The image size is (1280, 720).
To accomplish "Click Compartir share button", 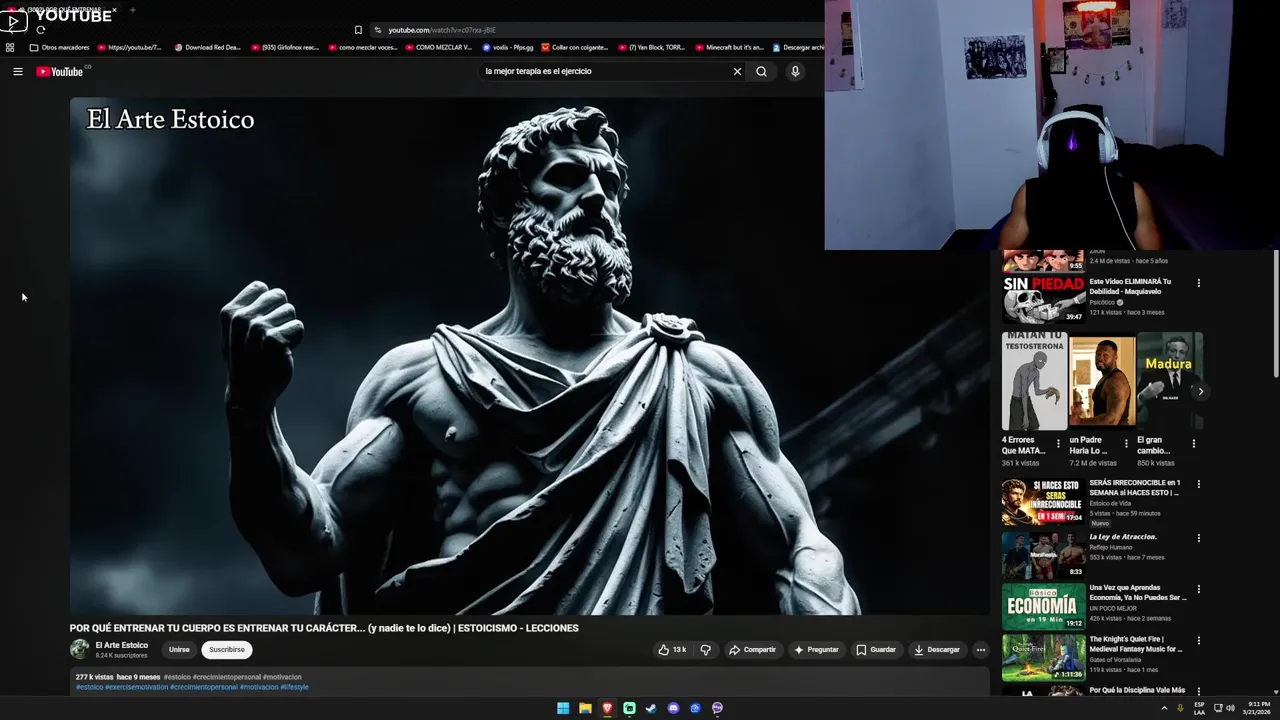I will [x=752, y=650].
